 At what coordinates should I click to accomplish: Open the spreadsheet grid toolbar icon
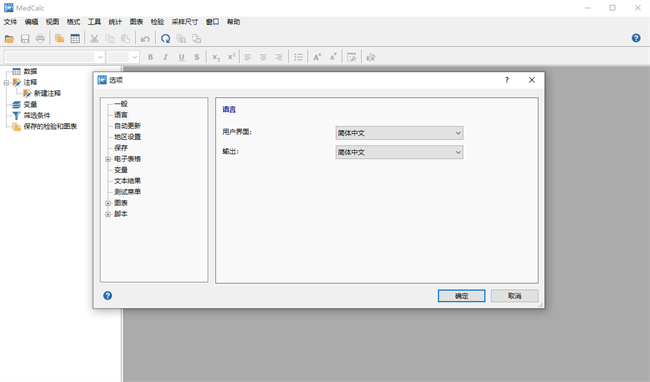click(x=75, y=39)
